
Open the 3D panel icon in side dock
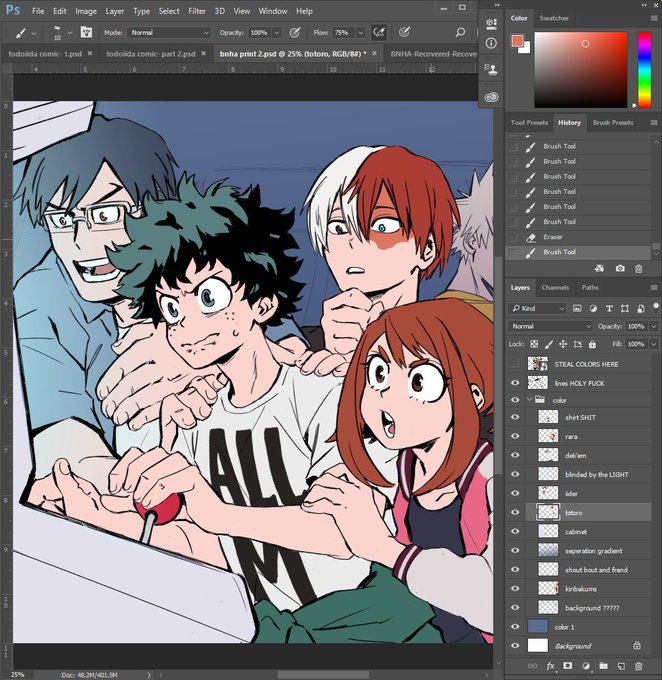pos(491,23)
